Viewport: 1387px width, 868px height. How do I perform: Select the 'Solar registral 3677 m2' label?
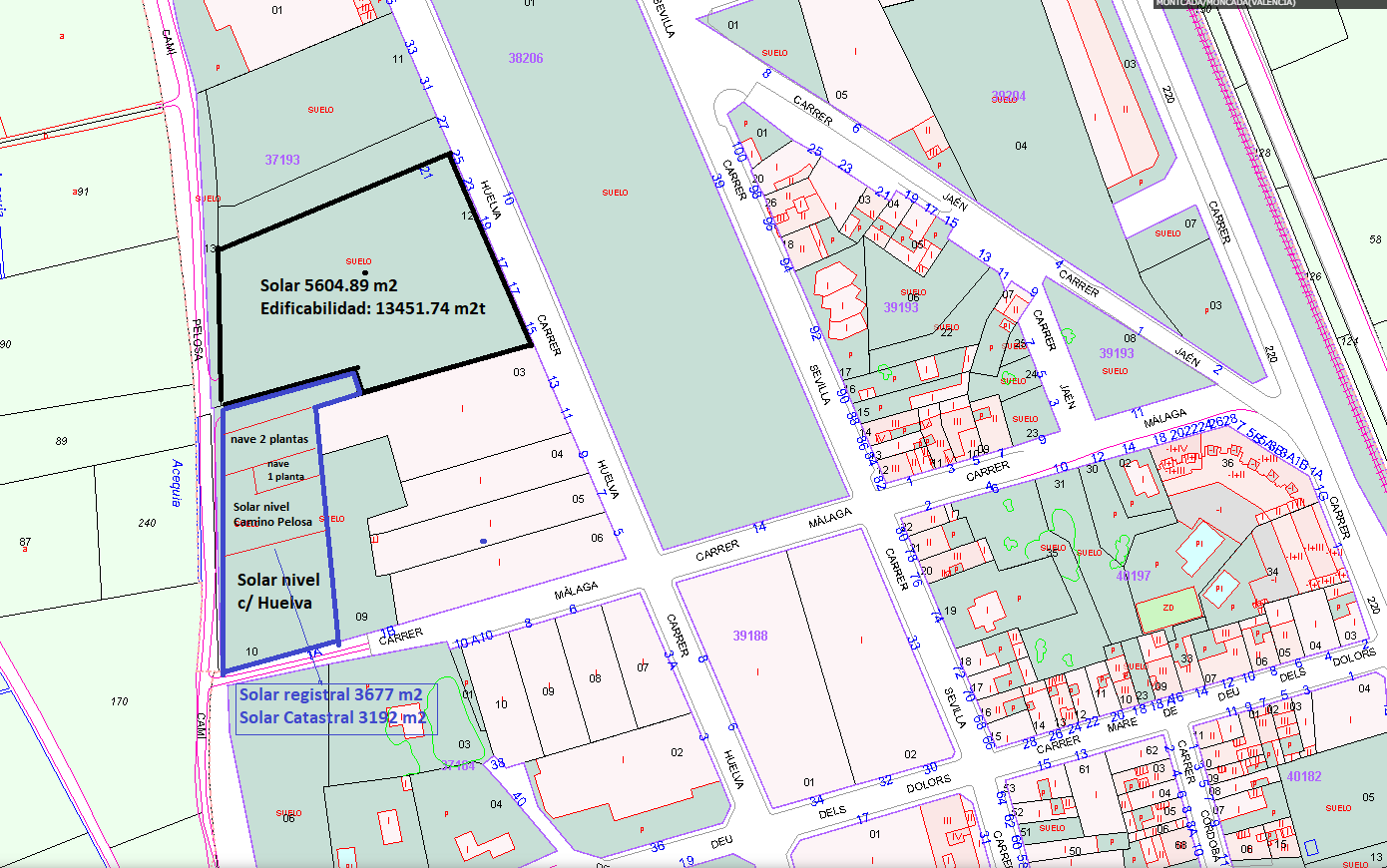[x=330, y=695]
